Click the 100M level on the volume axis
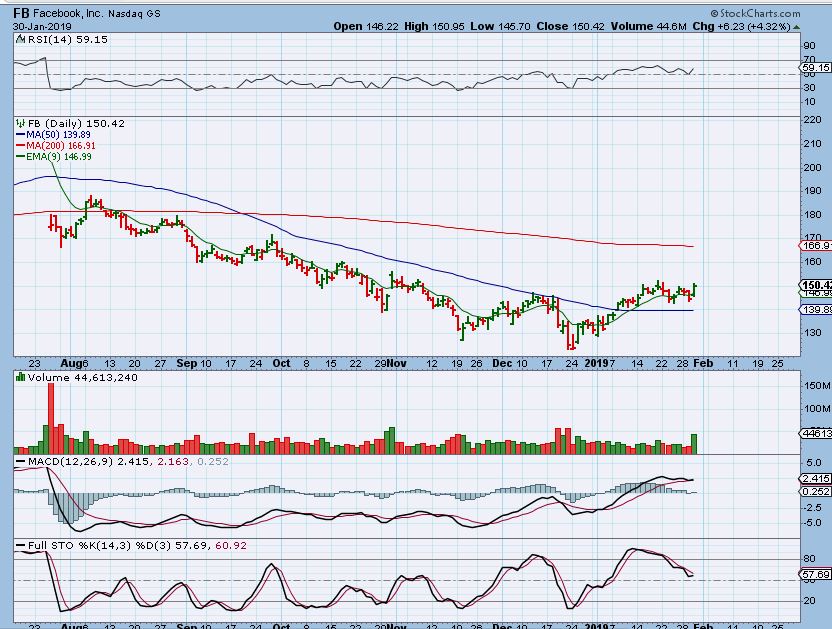 [x=817, y=409]
